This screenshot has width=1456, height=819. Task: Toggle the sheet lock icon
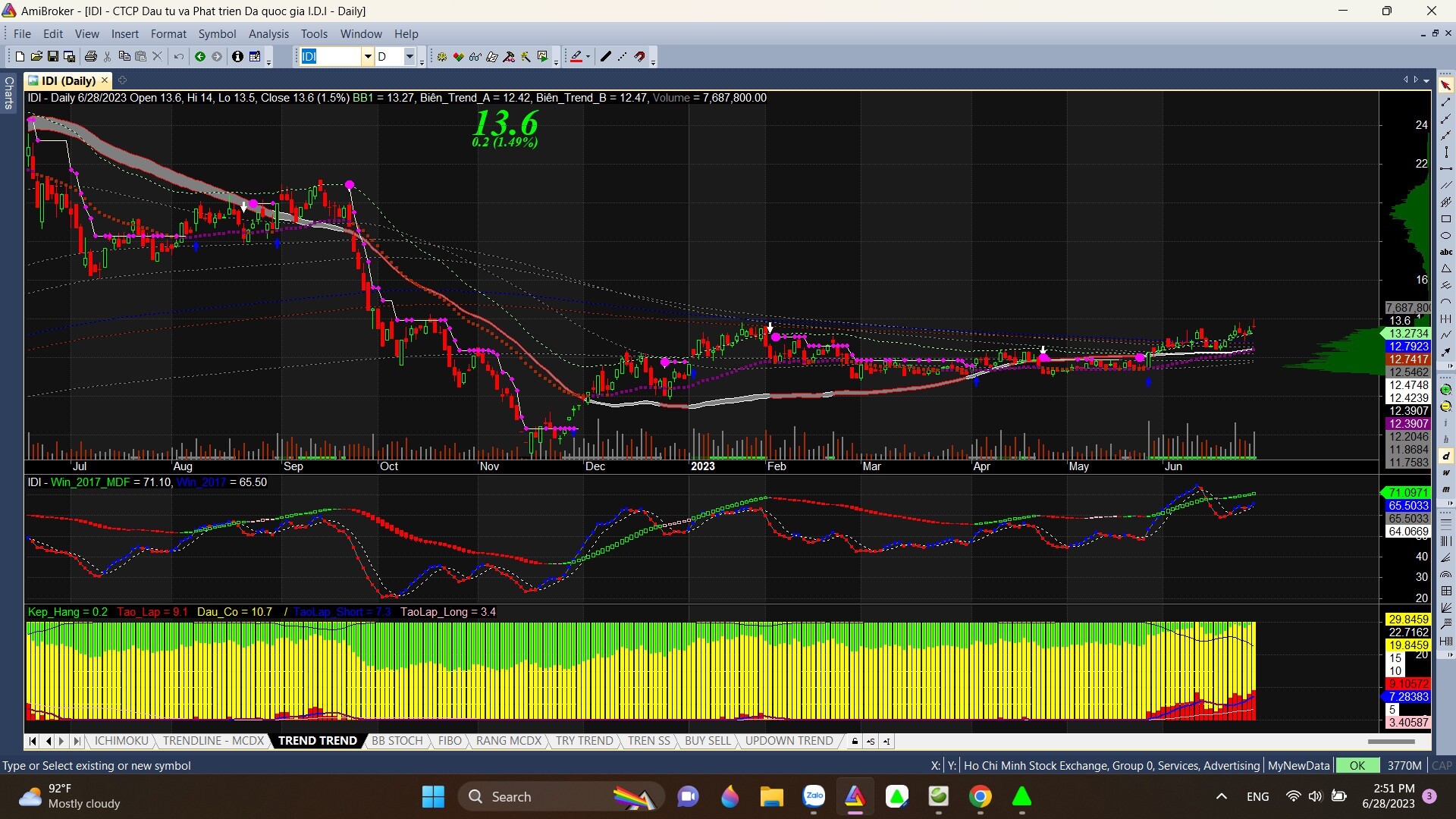(x=855, y=741)
